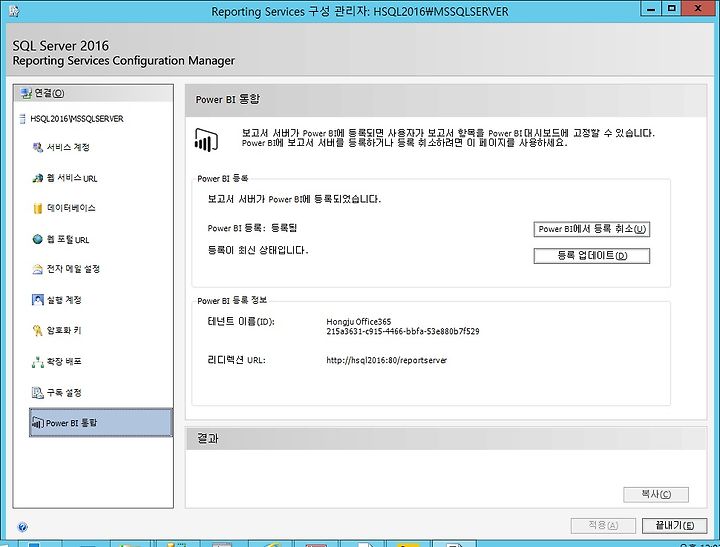Image resolution: width=720 pixels, height=547 pixels.
Task: Open the 웹 서비스 URL page
Action: pos(72,178)
